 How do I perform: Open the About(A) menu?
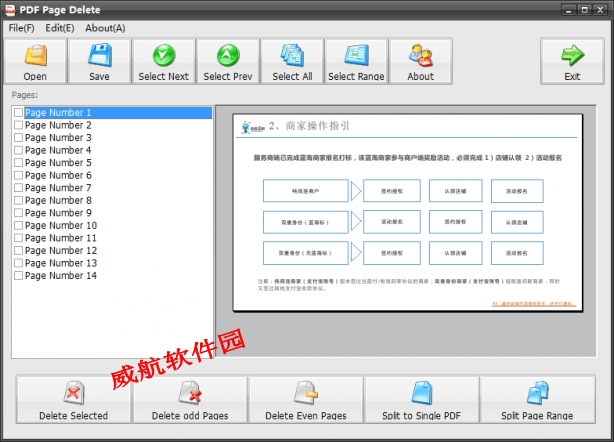coord(105,28)
